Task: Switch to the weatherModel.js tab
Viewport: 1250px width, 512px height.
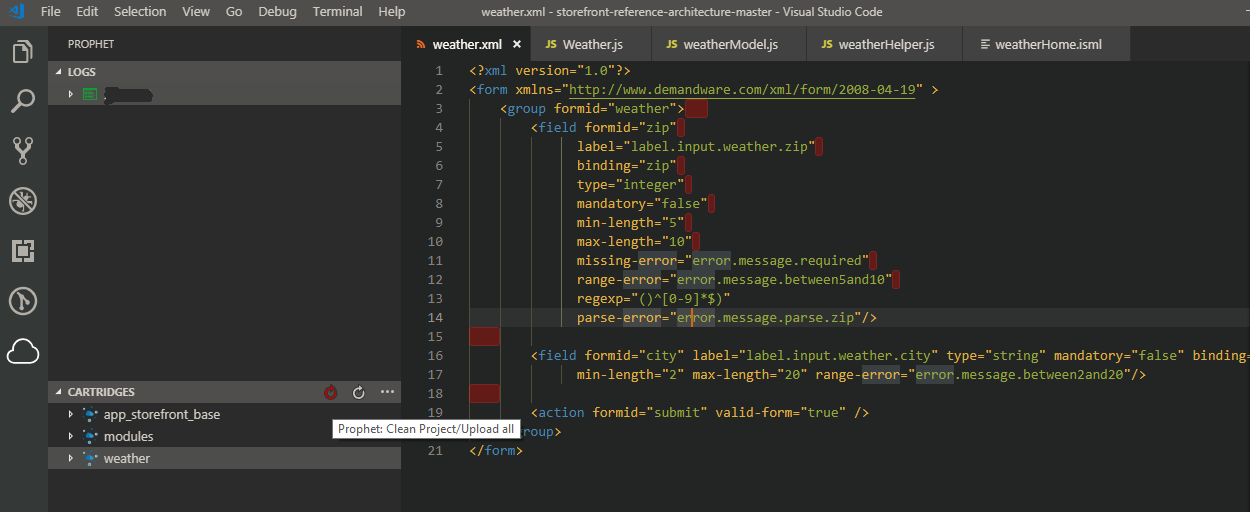Action: (729, 44)
